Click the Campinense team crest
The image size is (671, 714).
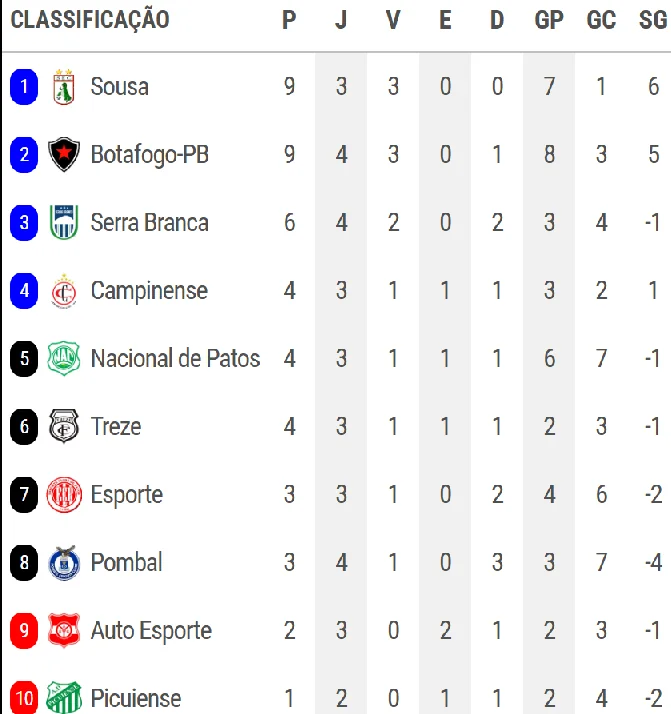click(63, 291)
